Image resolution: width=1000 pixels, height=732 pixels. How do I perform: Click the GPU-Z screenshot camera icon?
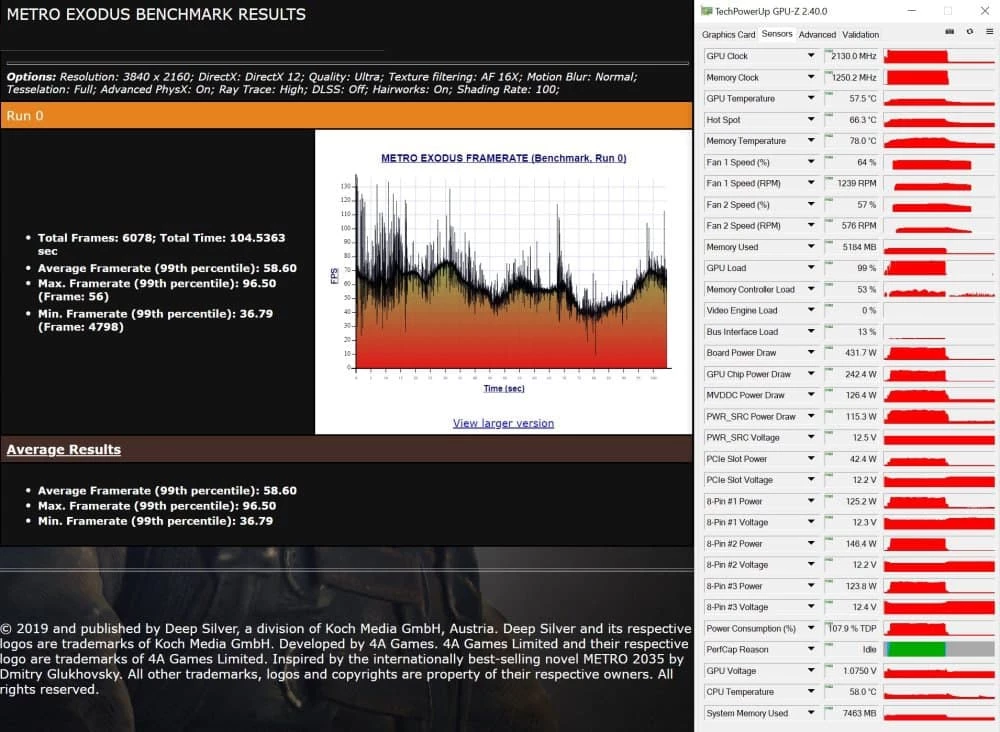[950, 31]
